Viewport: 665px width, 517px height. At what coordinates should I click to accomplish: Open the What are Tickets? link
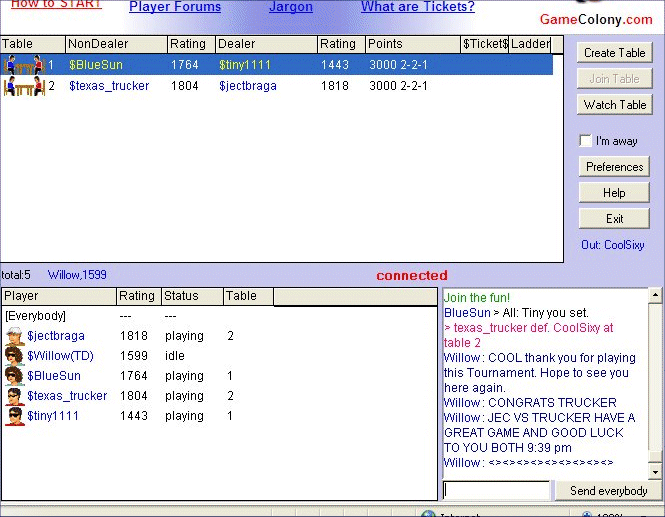point(417,7)
